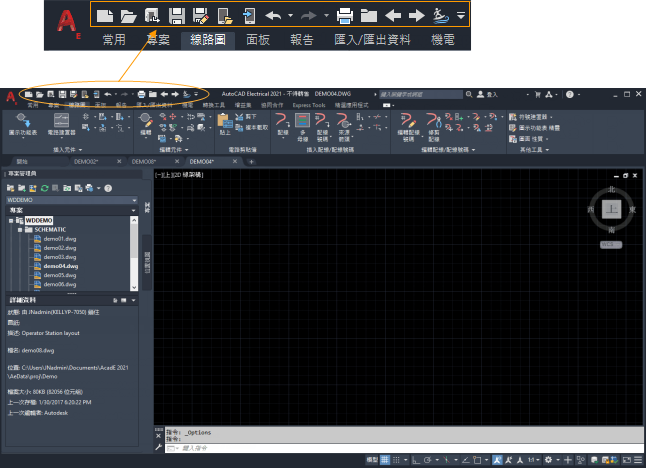Click the plus button for new drawing tab
Viewport: 646px width, 468px height.
click(251, 162)
